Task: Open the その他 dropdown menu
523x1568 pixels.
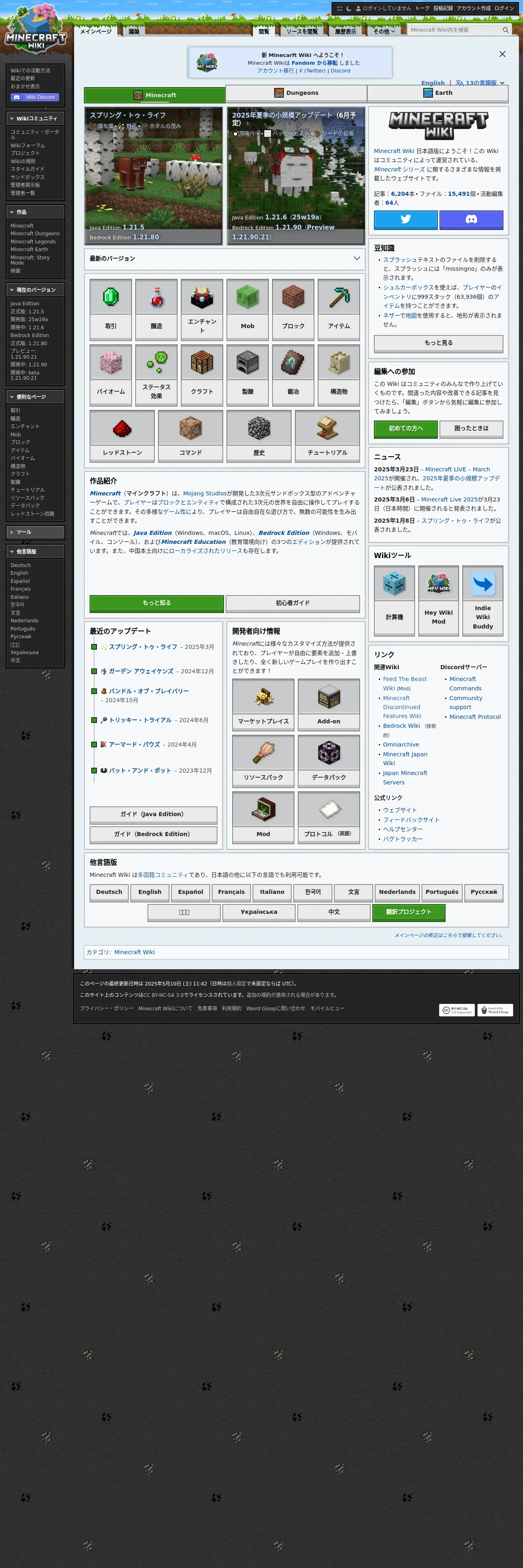Action: (x=384, y=31)
